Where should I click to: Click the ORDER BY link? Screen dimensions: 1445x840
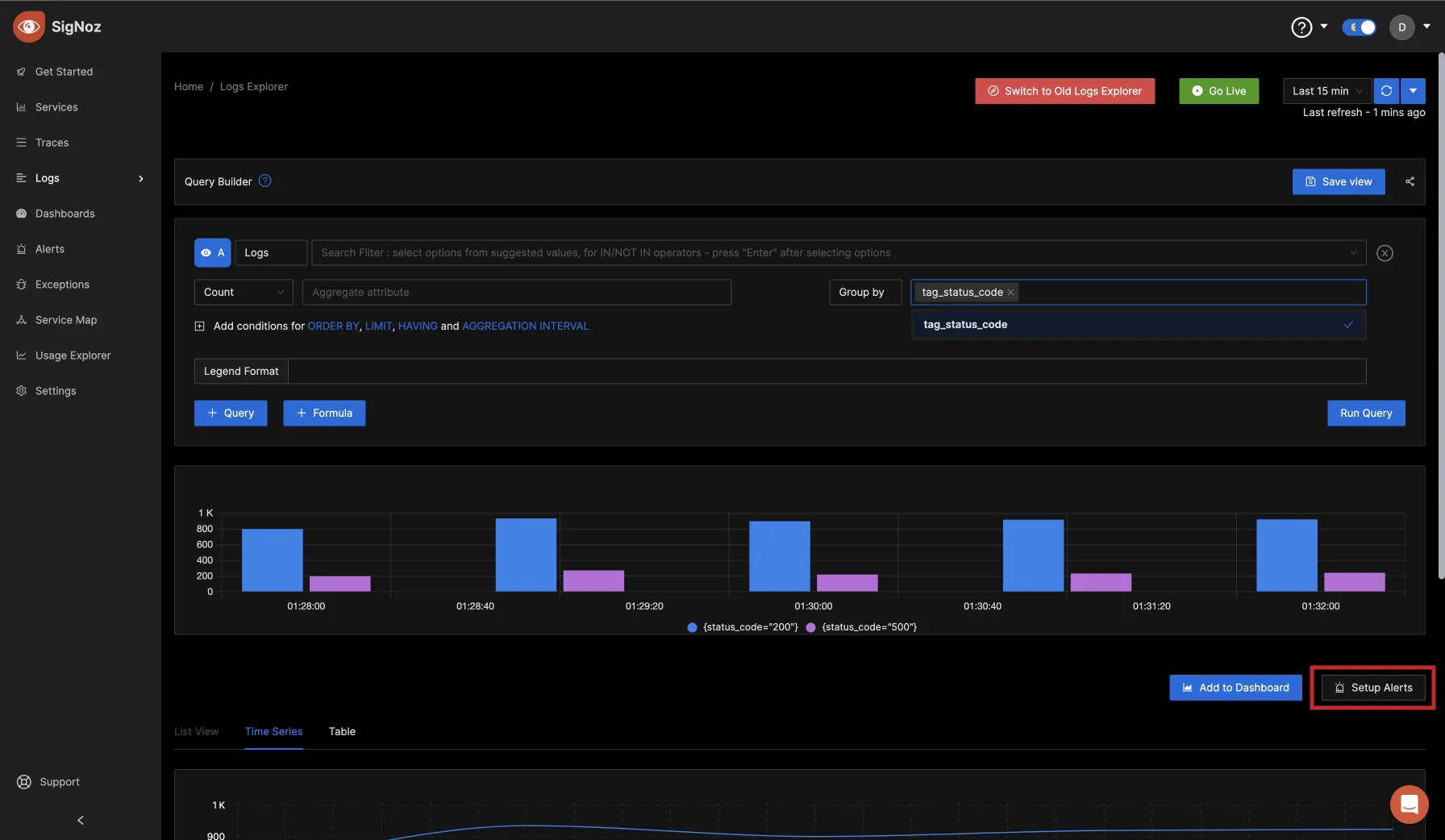[x=333, y=326]
